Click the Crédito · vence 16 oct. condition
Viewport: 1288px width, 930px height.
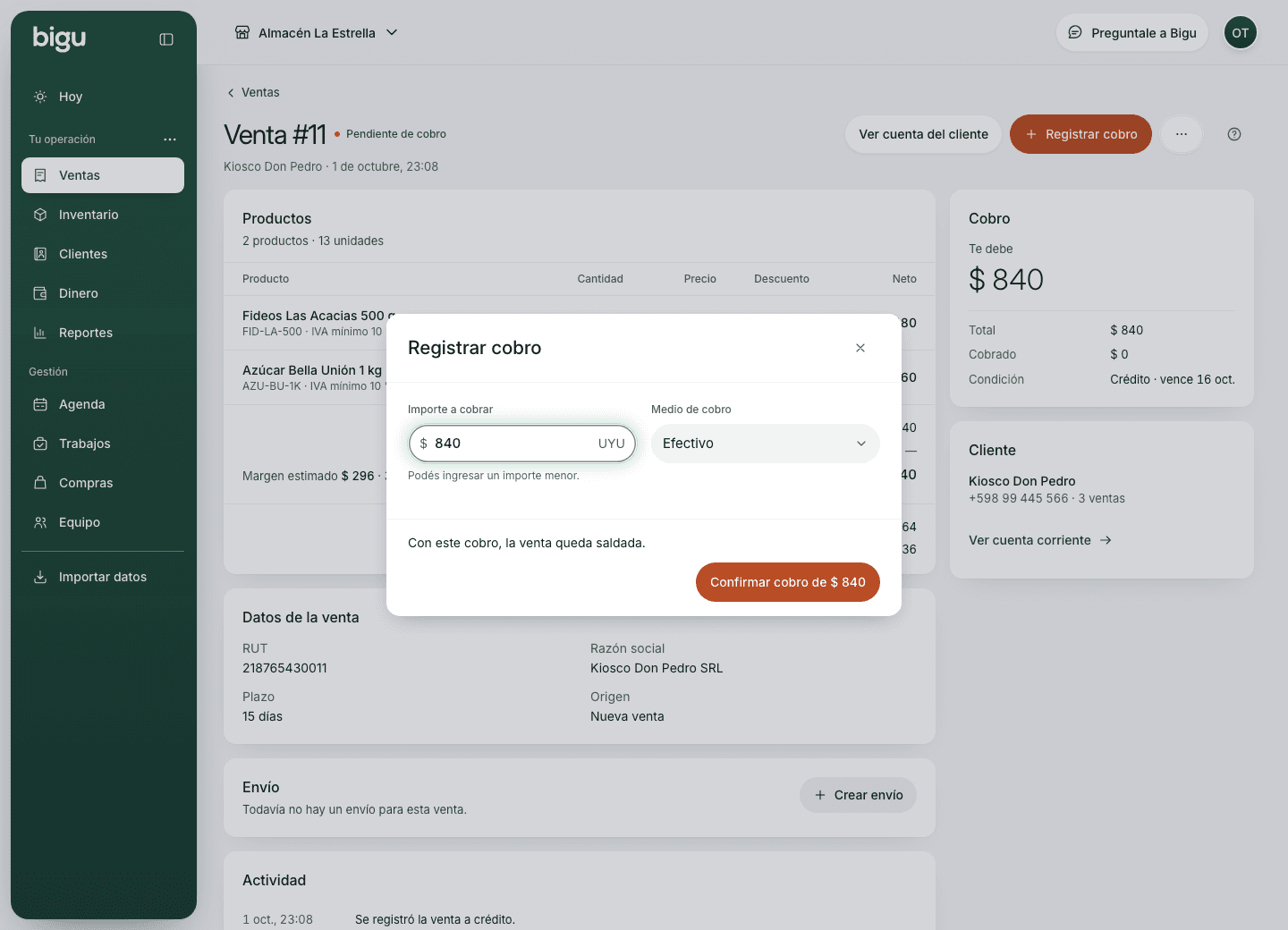coord(1173,379)
